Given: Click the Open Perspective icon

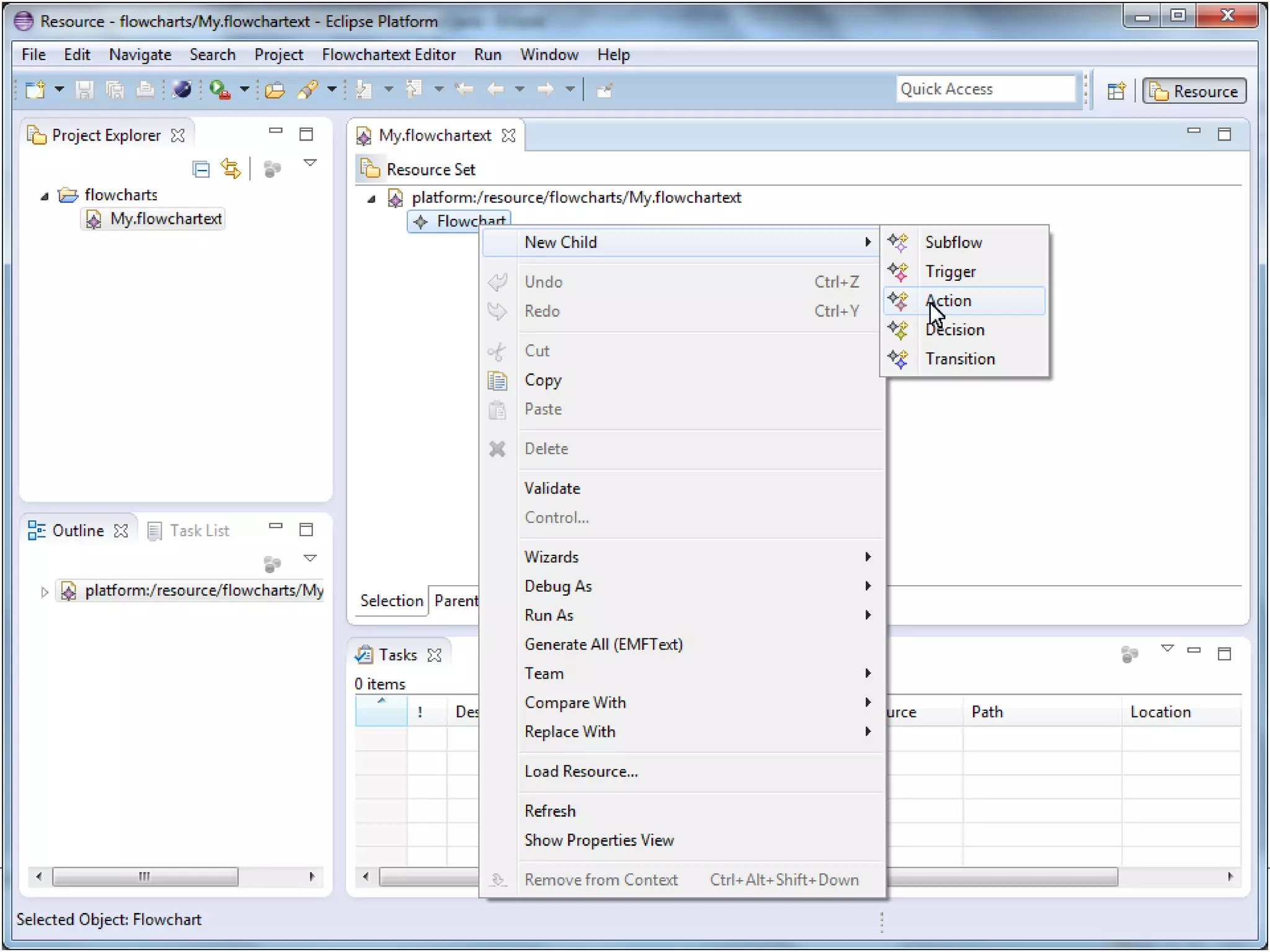Looking at the screenshot, I should tap(1116, 91).
